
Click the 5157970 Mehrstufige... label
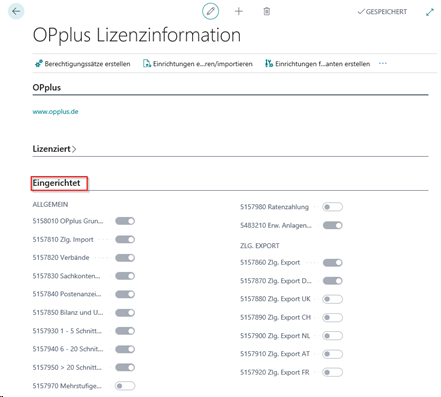pyautogui.click(x=67, y=386)
